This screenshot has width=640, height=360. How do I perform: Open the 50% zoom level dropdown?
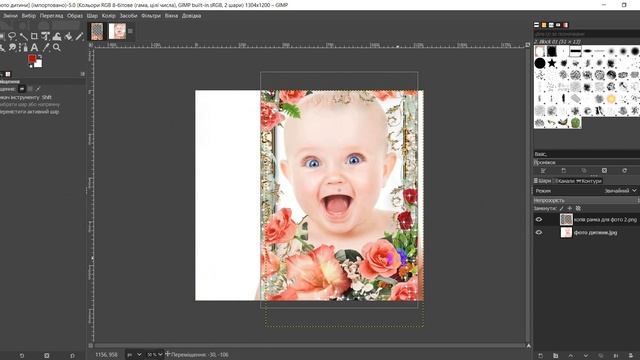coord(155,355)
